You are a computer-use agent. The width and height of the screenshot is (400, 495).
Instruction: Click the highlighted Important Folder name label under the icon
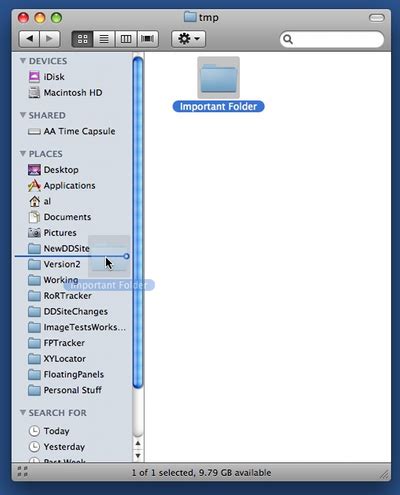[x=218, y=107]
